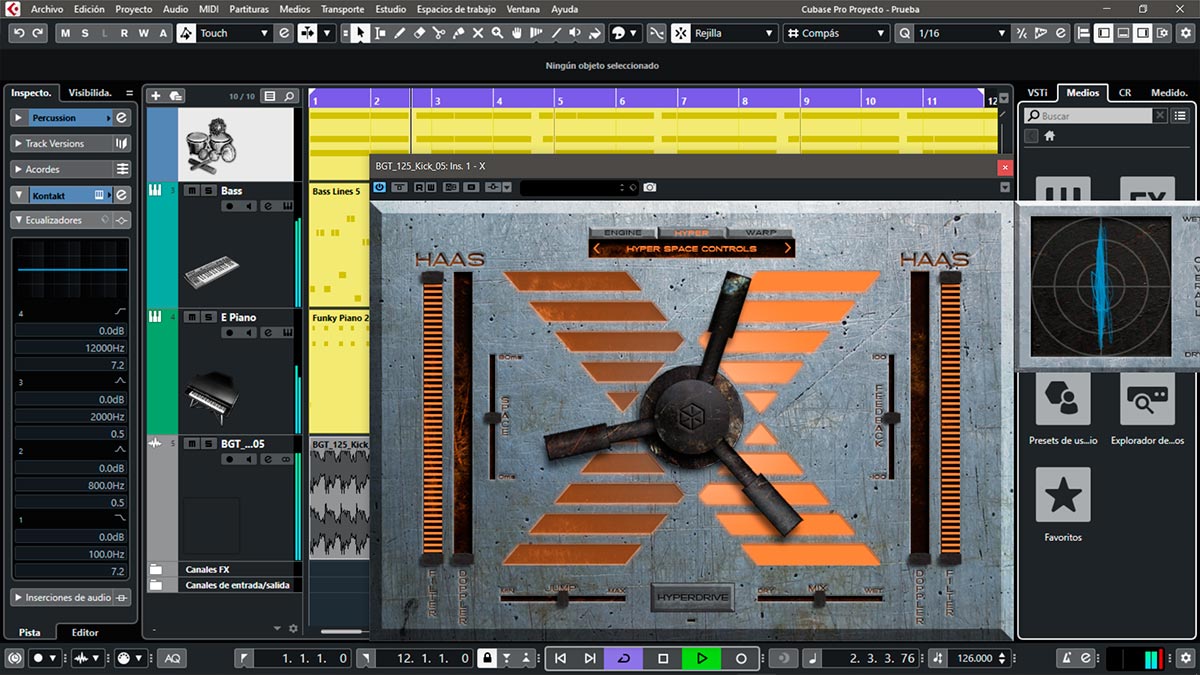This screenshot has width=1200, height=675.
Task: Switch to the Visibilidad tab
Action: tap(91, 93)
